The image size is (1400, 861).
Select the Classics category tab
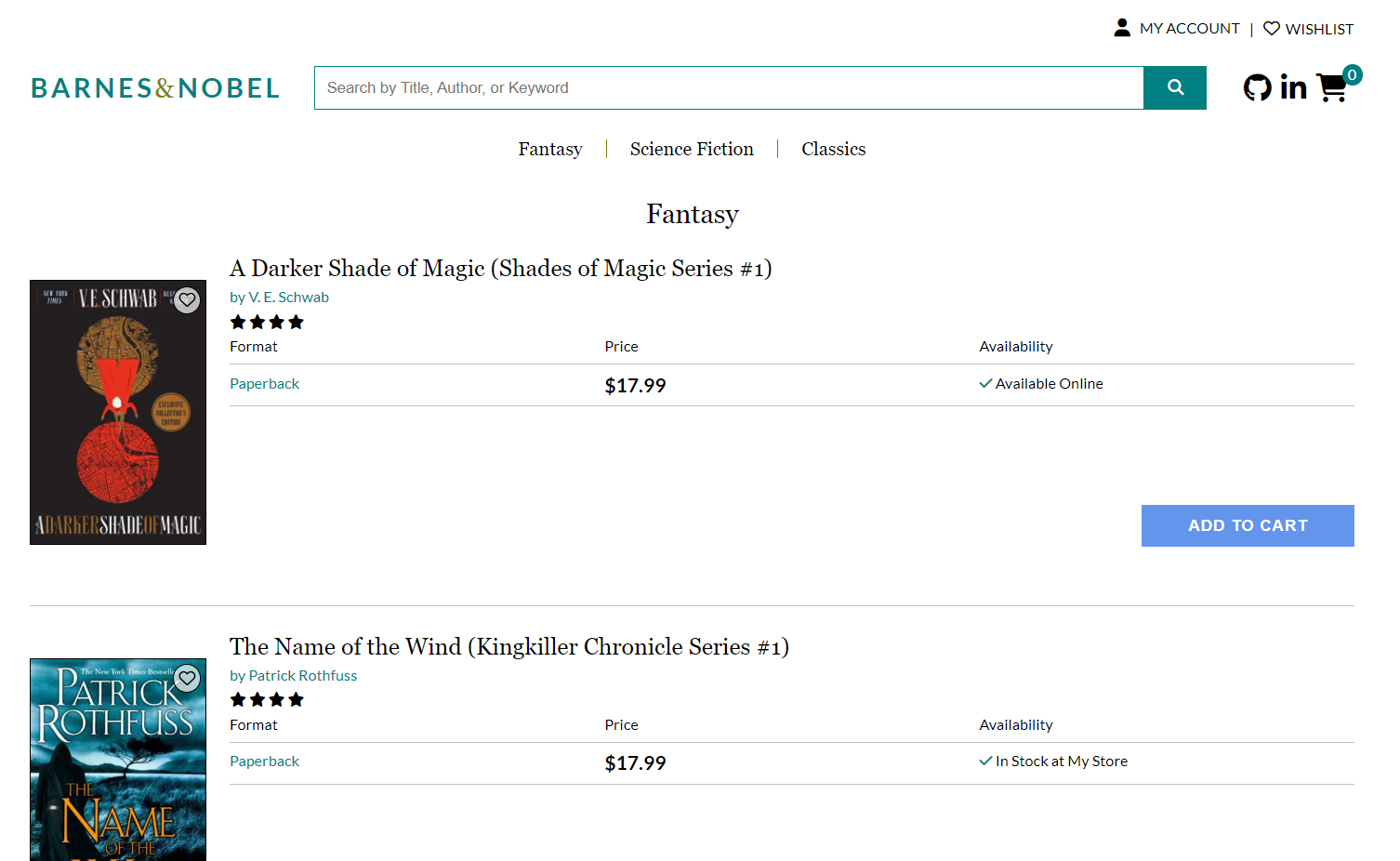(x=833, y=149)
